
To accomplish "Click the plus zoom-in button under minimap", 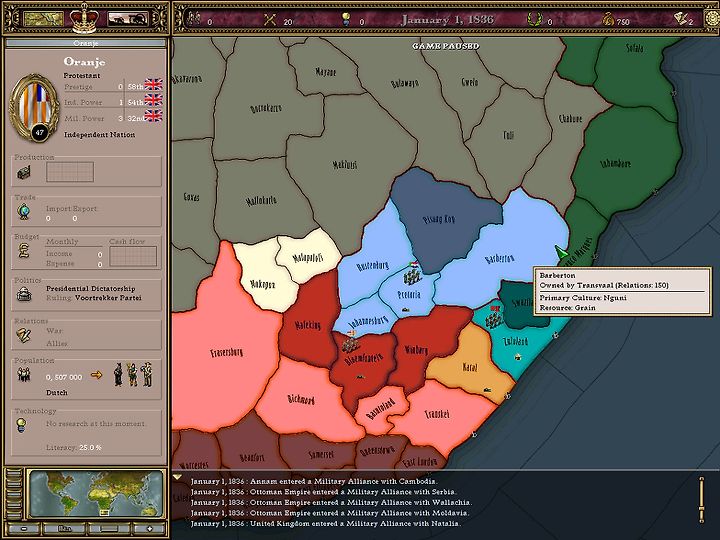I will click(x=149, y=529).
